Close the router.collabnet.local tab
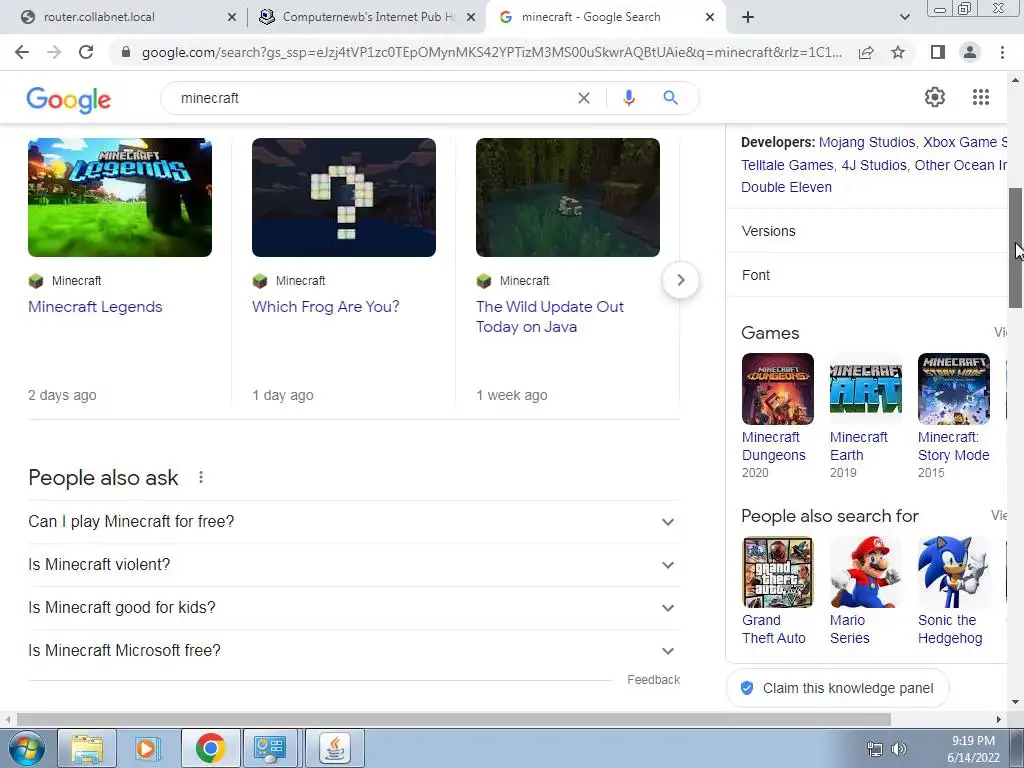 [232, 17]
